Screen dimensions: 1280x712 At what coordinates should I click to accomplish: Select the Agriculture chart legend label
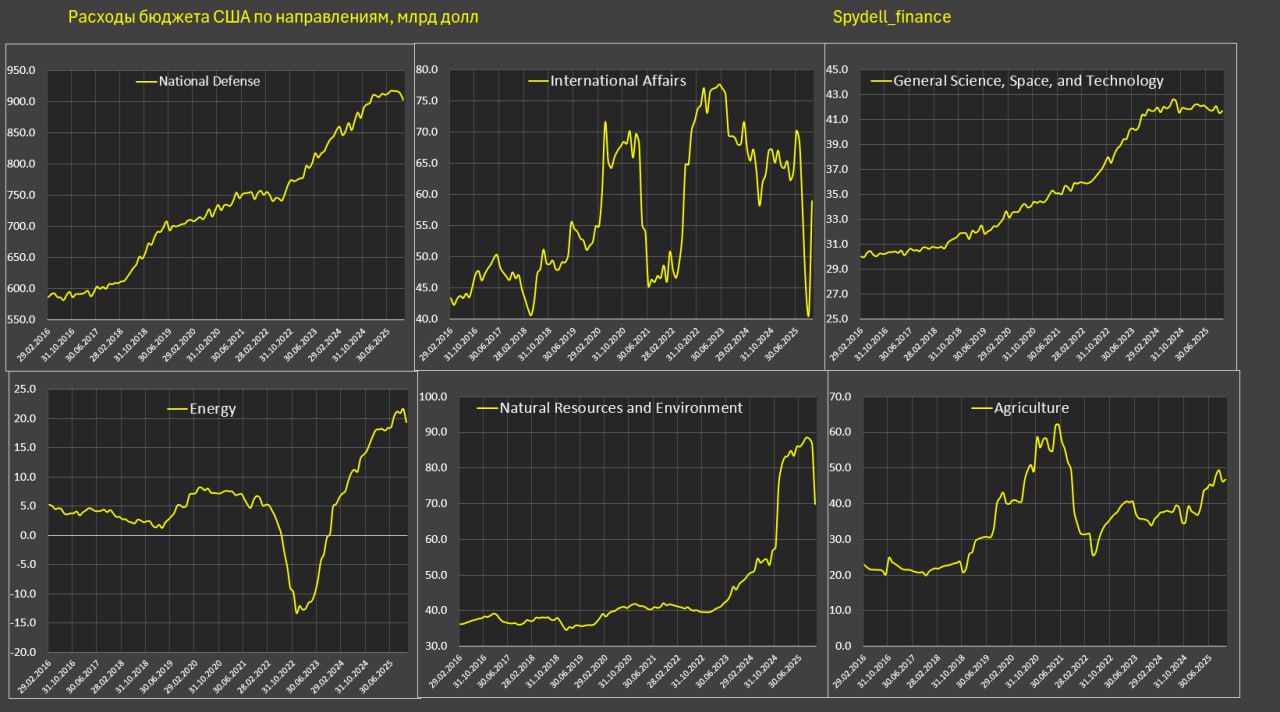[1031, 408]
